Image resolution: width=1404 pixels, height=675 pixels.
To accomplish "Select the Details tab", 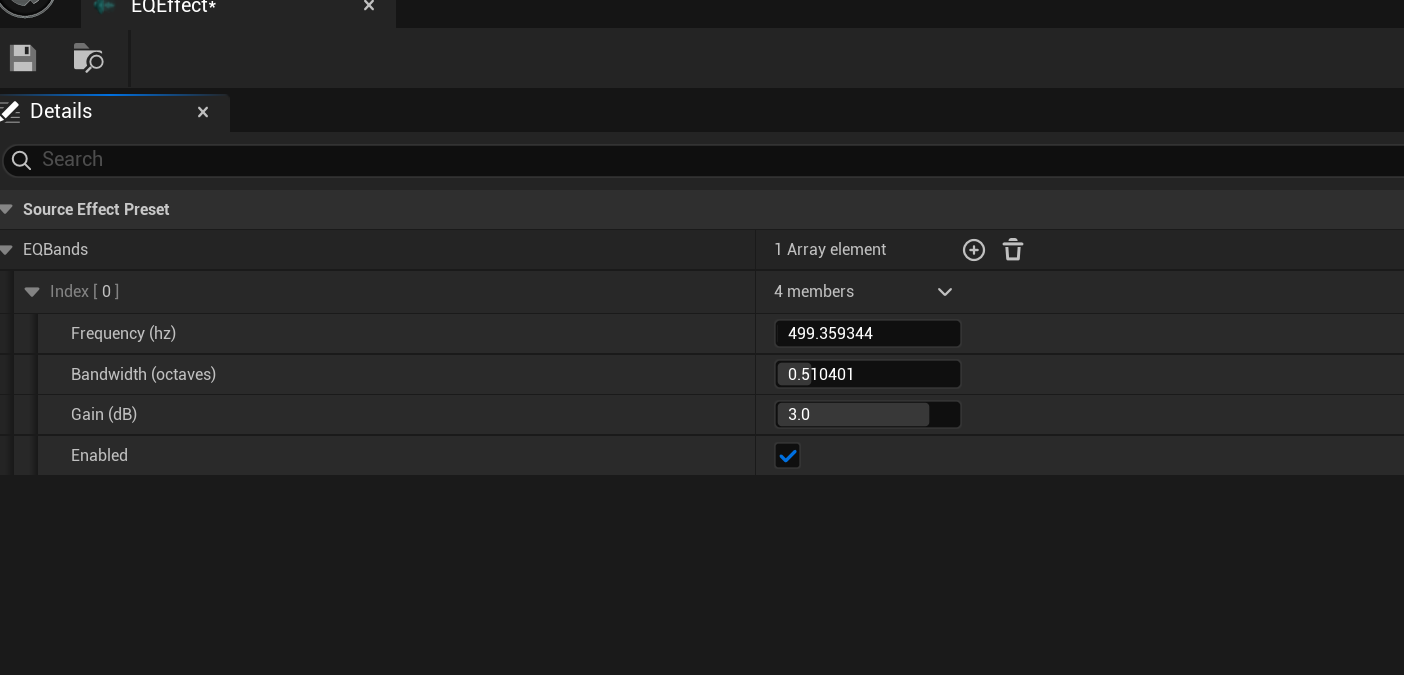I will point(61,112).
